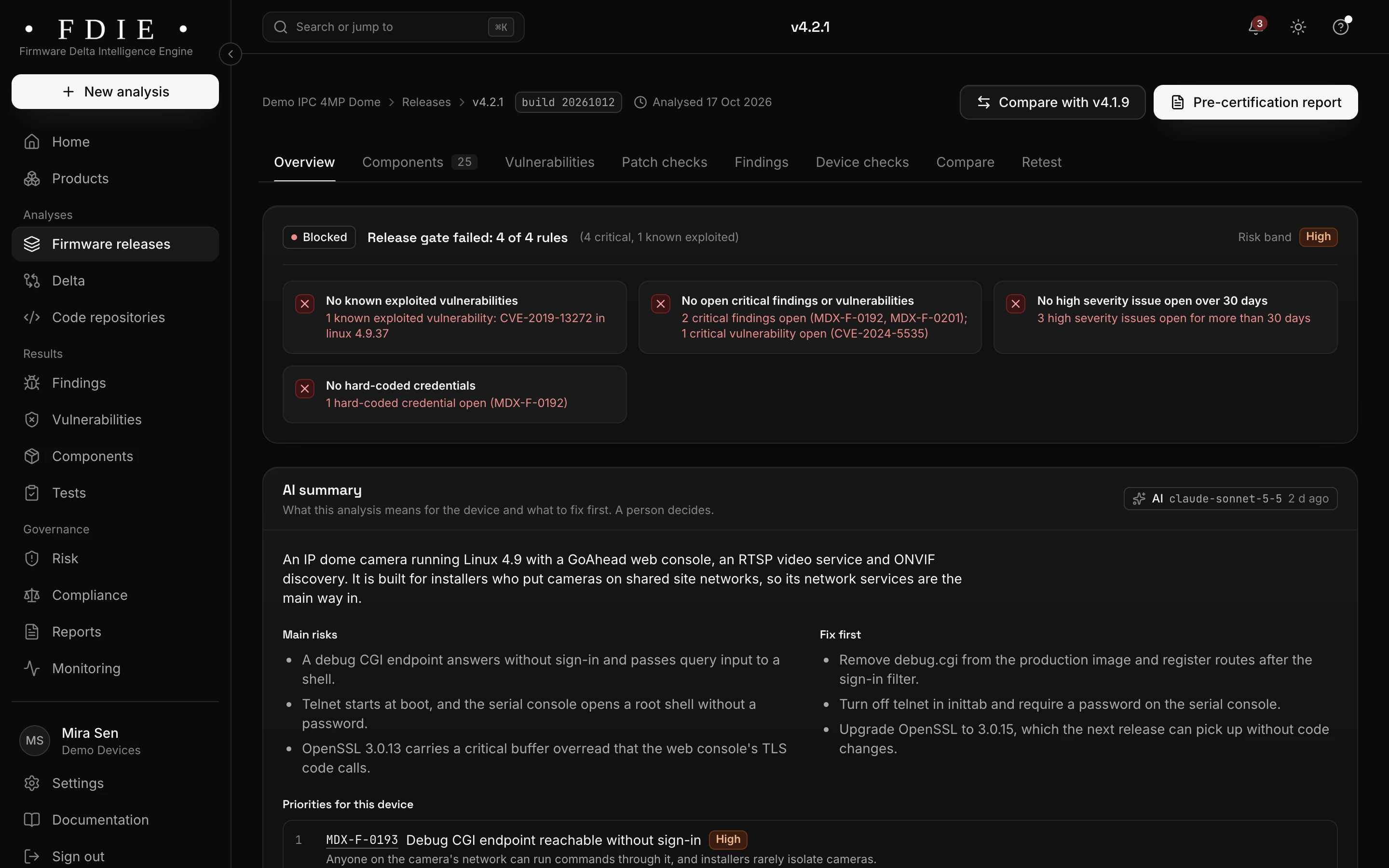Open Findings under Results in the sidebar
This screenshot has height=868, width=1389.
coord(115,383)
